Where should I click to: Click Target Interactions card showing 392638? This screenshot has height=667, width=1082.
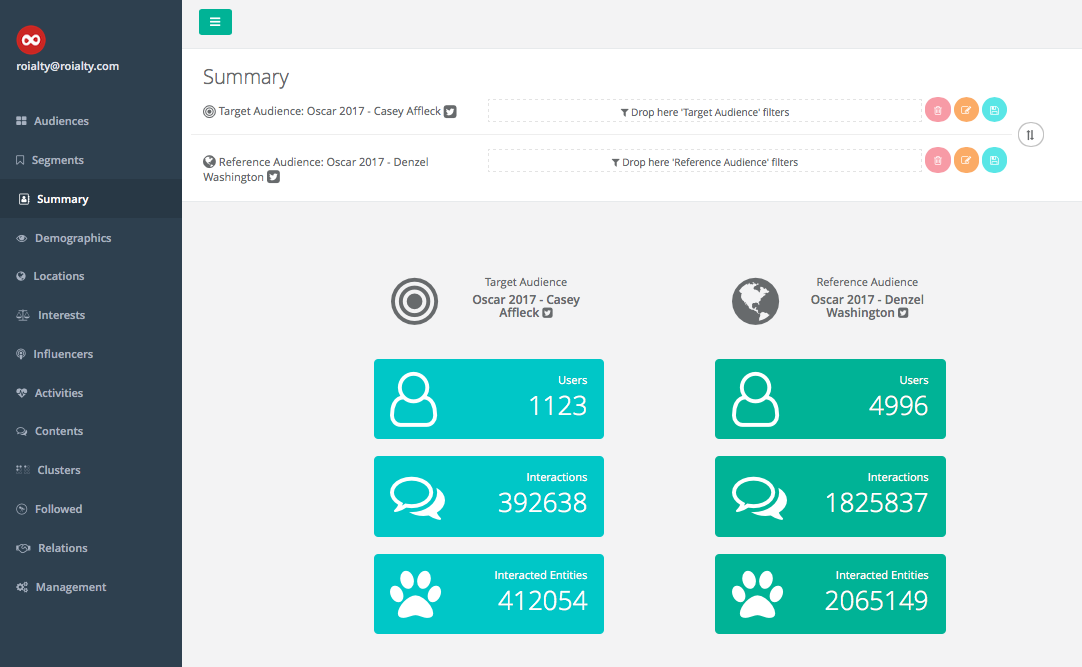[489, 497]
